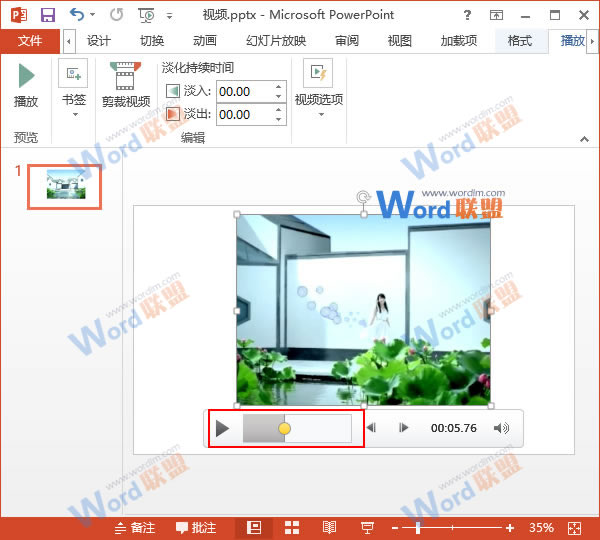Zoom out with the minus button
This screenshot has height=540, width=600.
[395, 529]
